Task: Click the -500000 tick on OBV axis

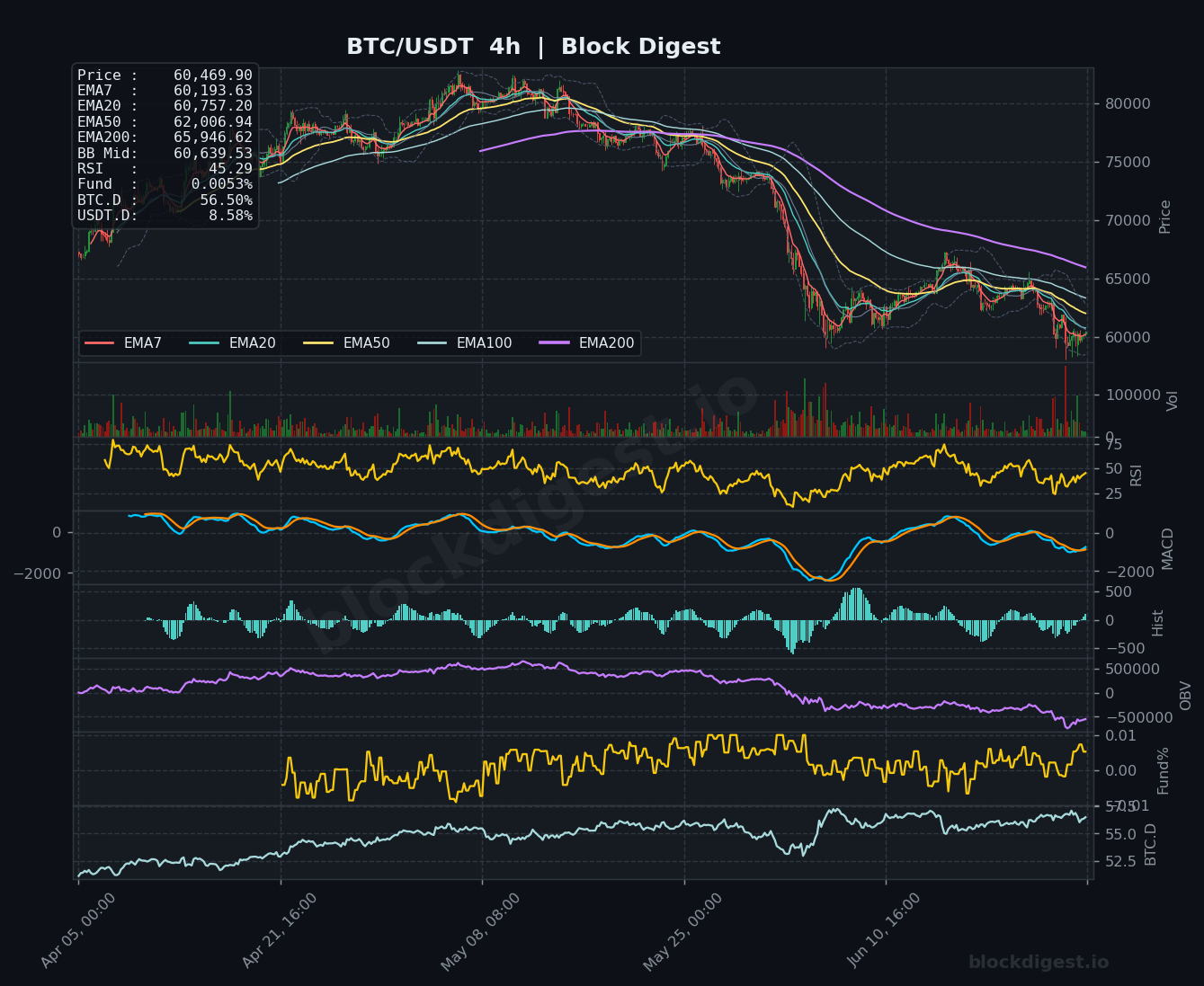Action: [x=1138, y=717]
